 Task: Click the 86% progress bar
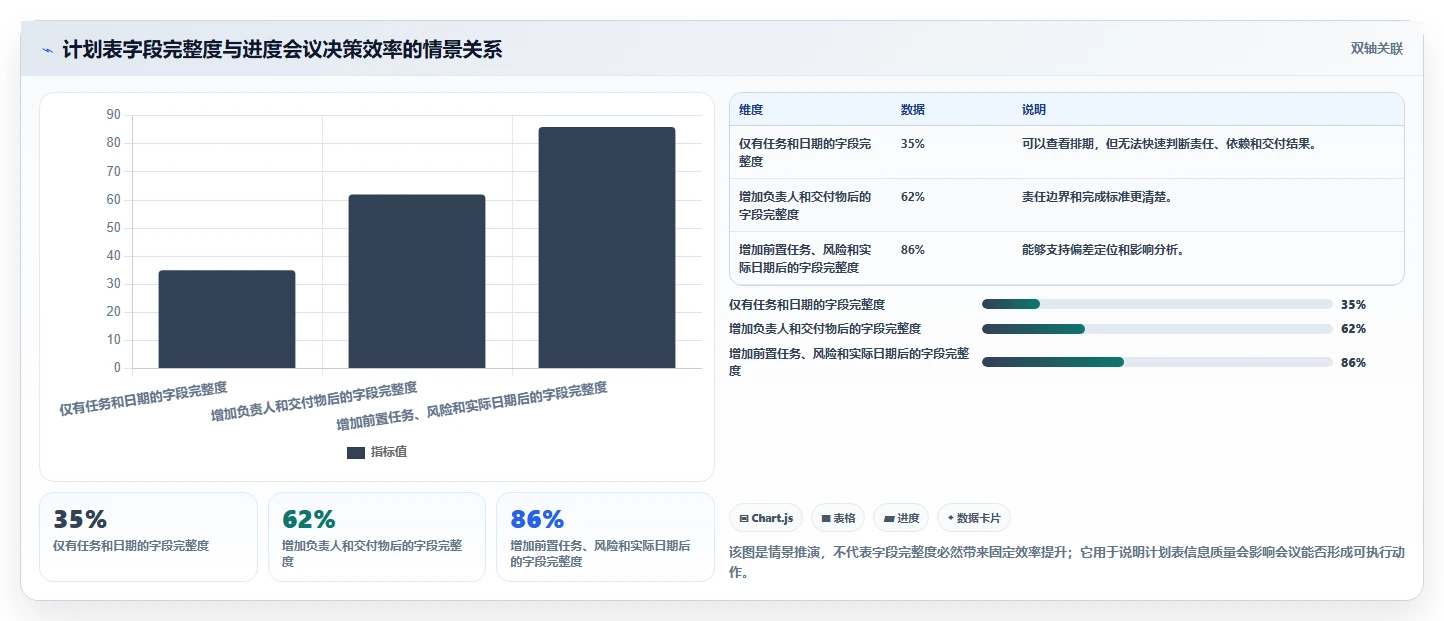(x=1157, y=362)
